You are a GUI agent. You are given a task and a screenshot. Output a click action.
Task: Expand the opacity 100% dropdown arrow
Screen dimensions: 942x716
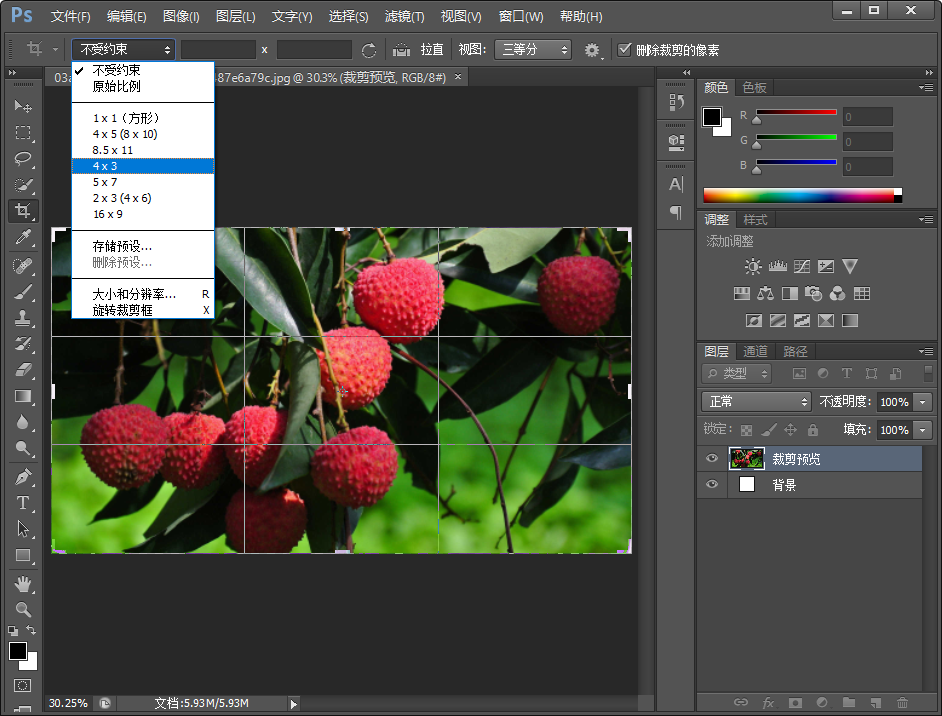922,401
